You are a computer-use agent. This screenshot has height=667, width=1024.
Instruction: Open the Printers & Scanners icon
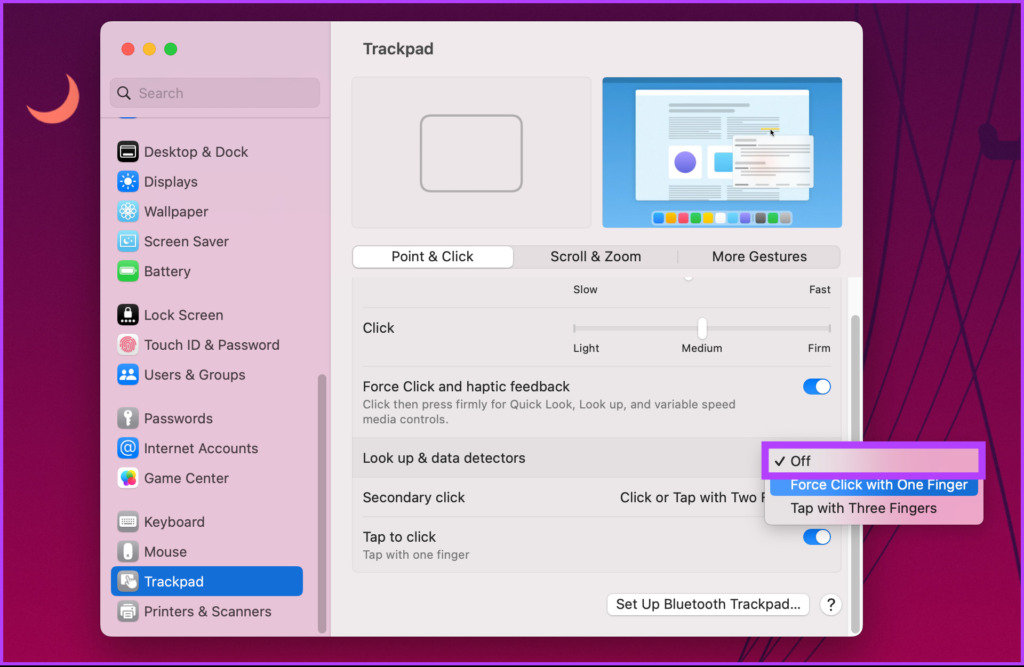127,611
